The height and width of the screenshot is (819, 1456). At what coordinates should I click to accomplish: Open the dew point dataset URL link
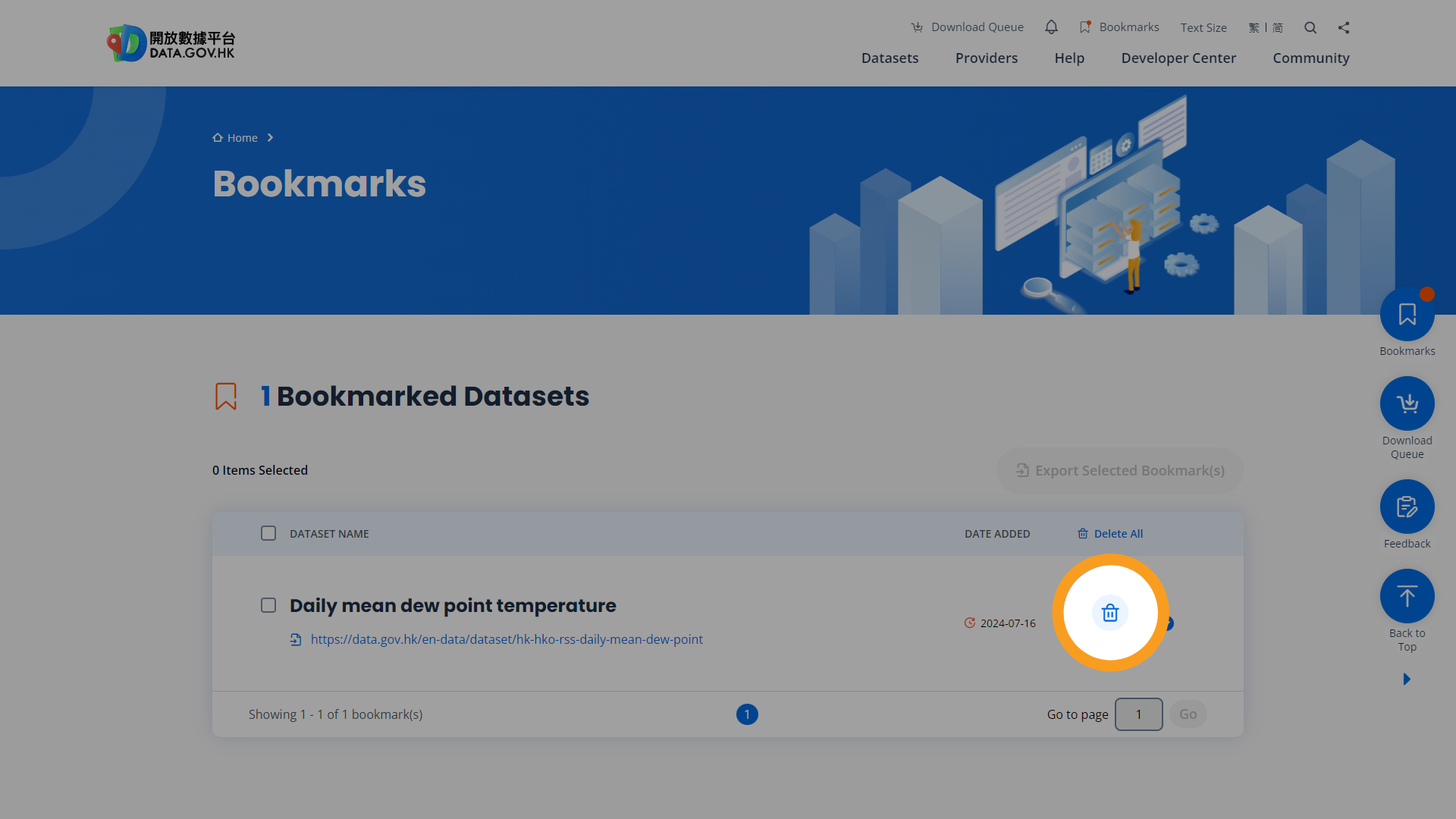tap(507, 639)
